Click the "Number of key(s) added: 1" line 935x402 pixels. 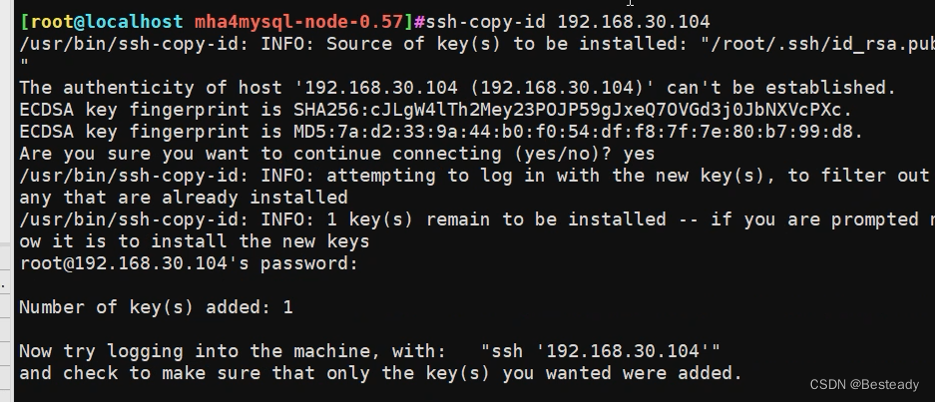155,307
